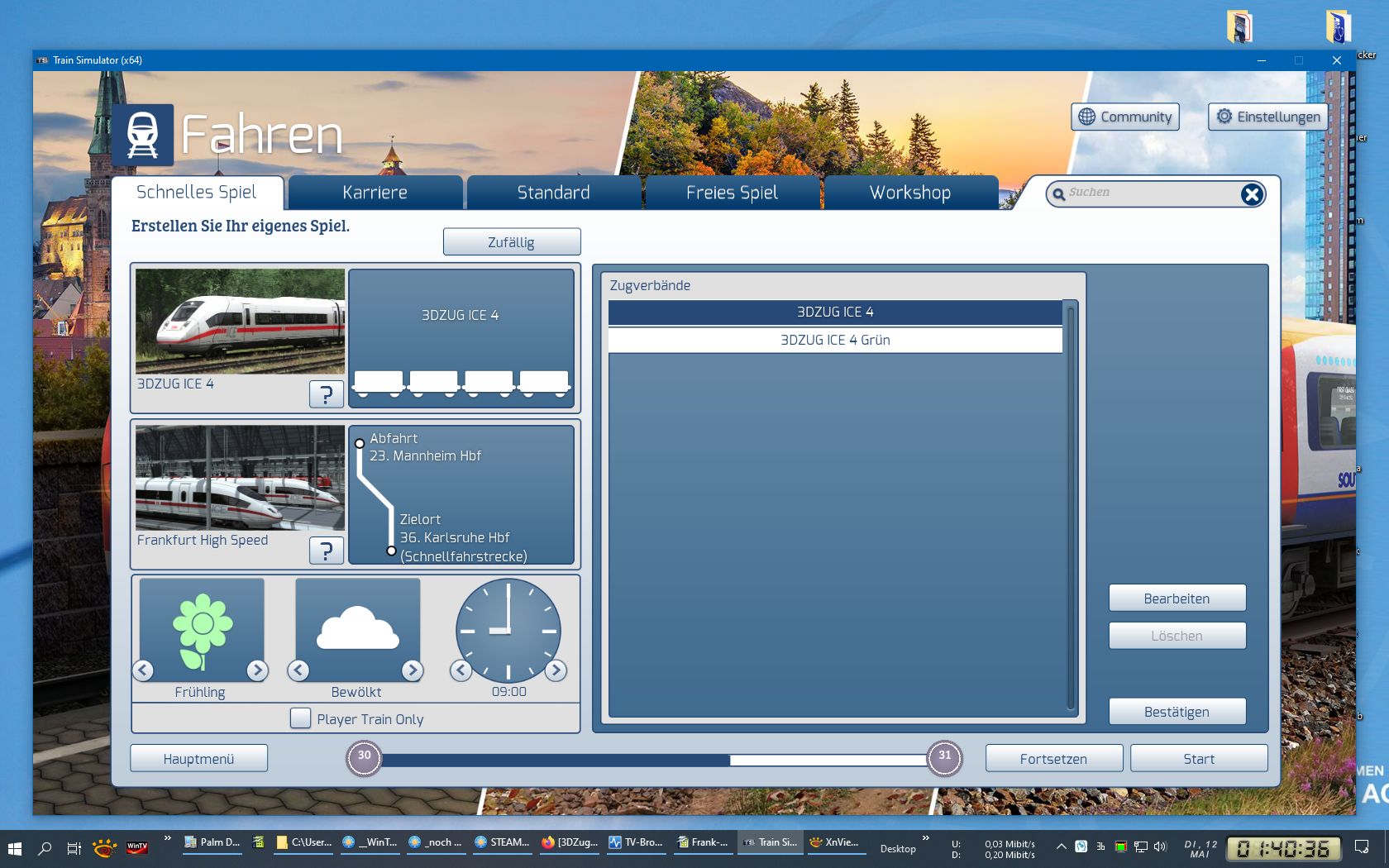Image resolution: width=1389 pixels, height=868 pixels.
Task: Open the 3DZUG ICE 4 consist panel
Action: point(461,338)
